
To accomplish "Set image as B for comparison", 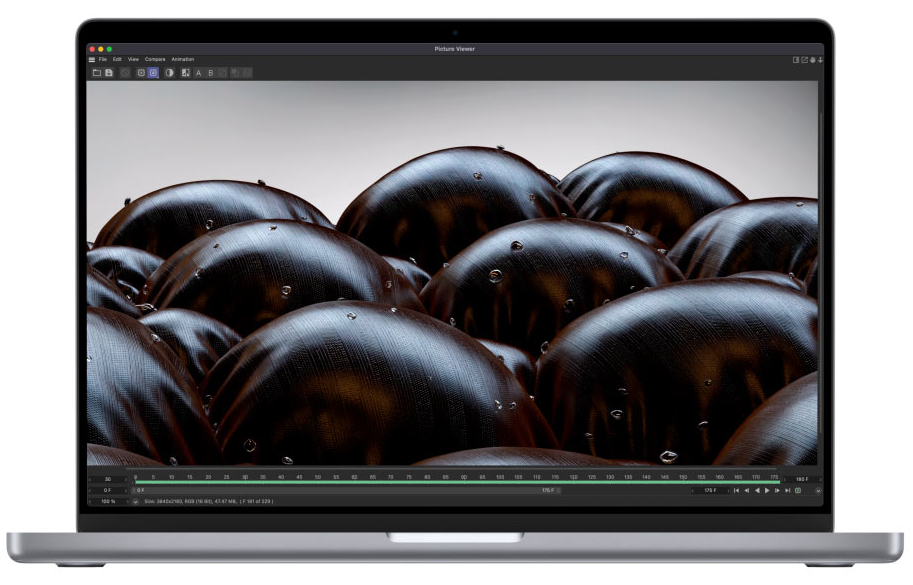I will pos(211,73).
